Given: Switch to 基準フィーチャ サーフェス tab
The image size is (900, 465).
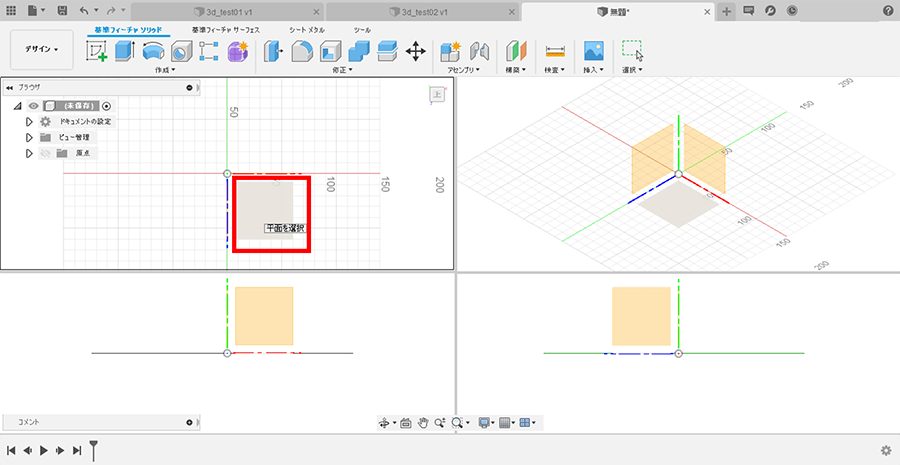Looking at the screenshot, I should [x=226, y=30].
